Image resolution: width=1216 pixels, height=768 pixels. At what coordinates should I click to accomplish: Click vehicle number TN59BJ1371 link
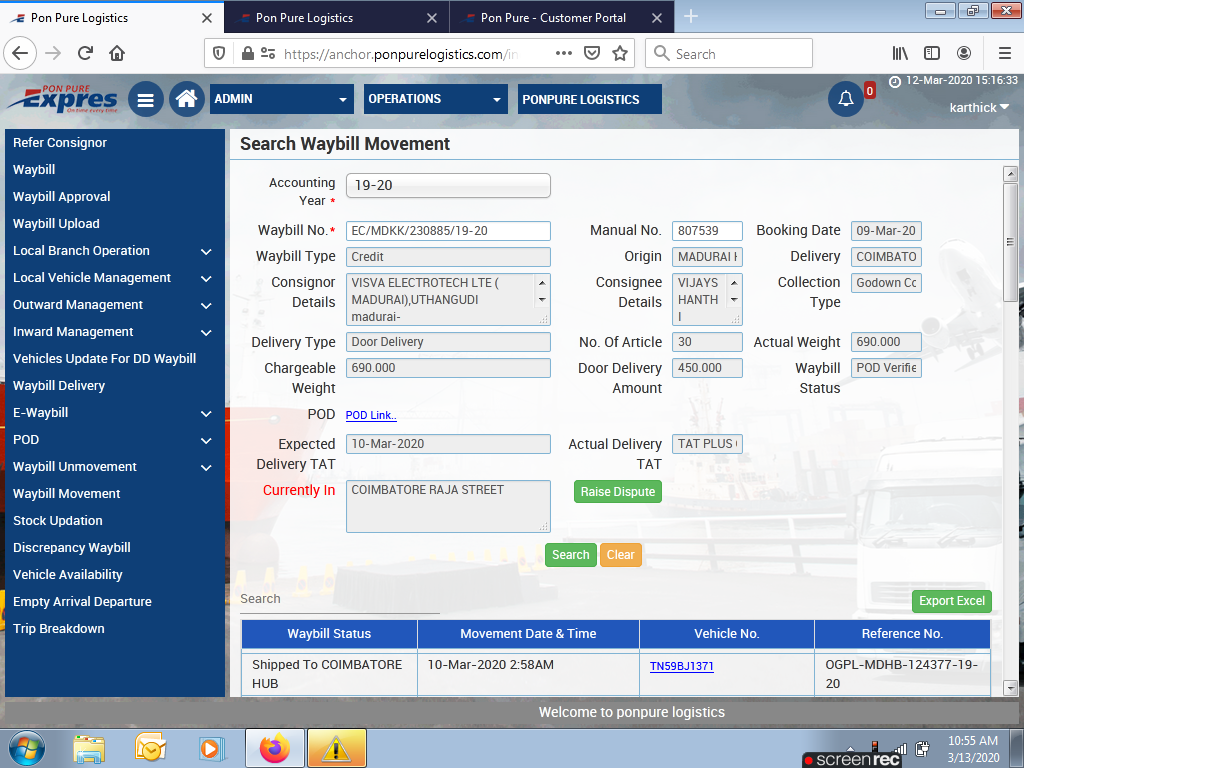point(682,666)
